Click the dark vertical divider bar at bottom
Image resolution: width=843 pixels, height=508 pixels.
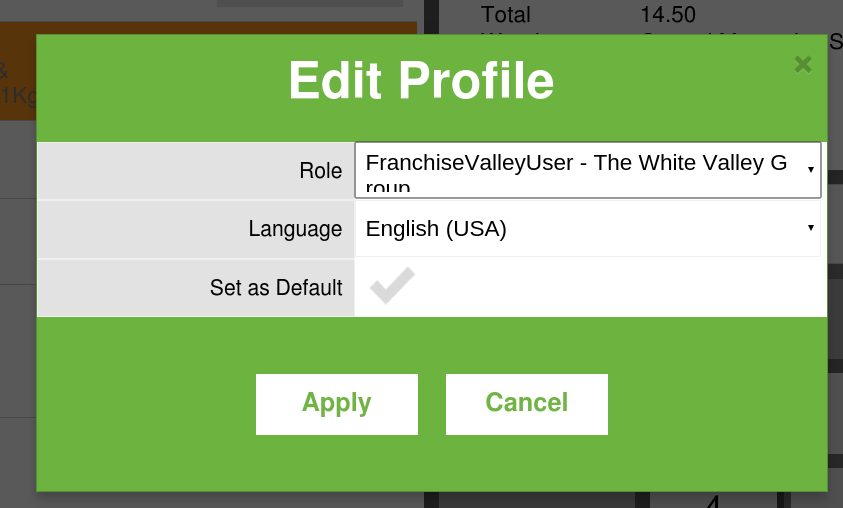coord(432,499)
